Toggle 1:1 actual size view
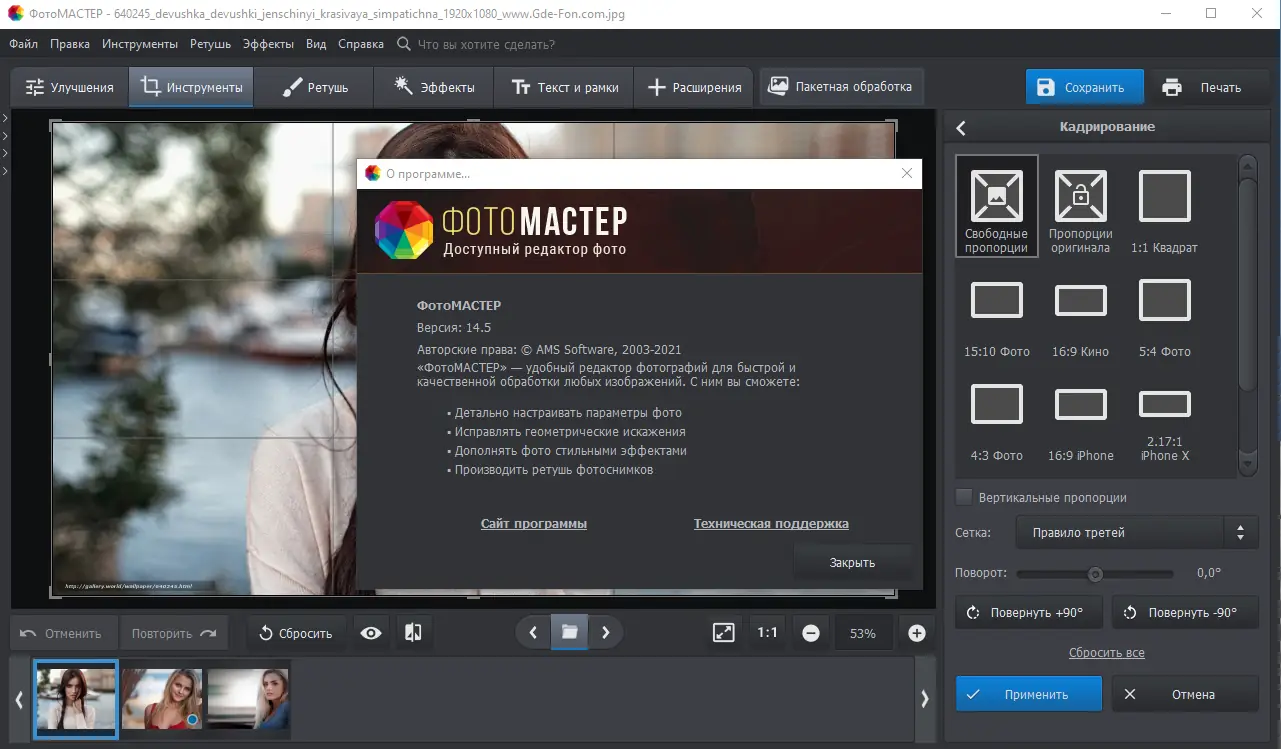 (767, 633)
